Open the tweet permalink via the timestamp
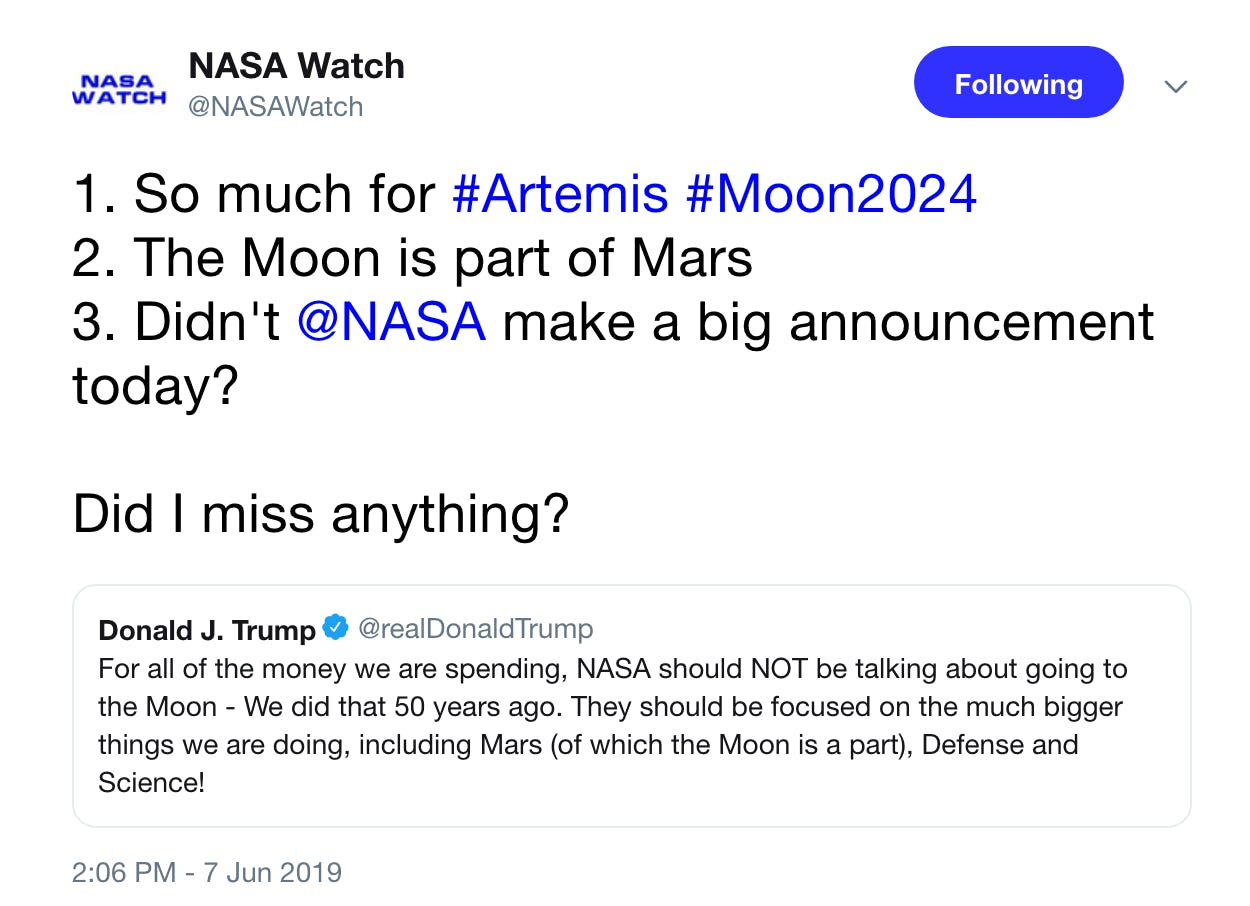 click(207, 872)
